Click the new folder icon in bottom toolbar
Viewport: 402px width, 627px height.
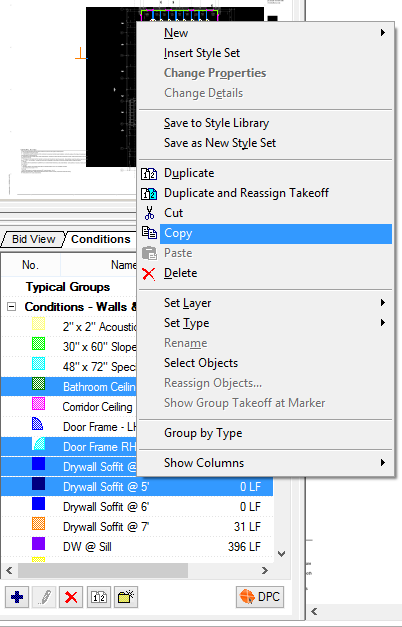(x=126, y=597)
